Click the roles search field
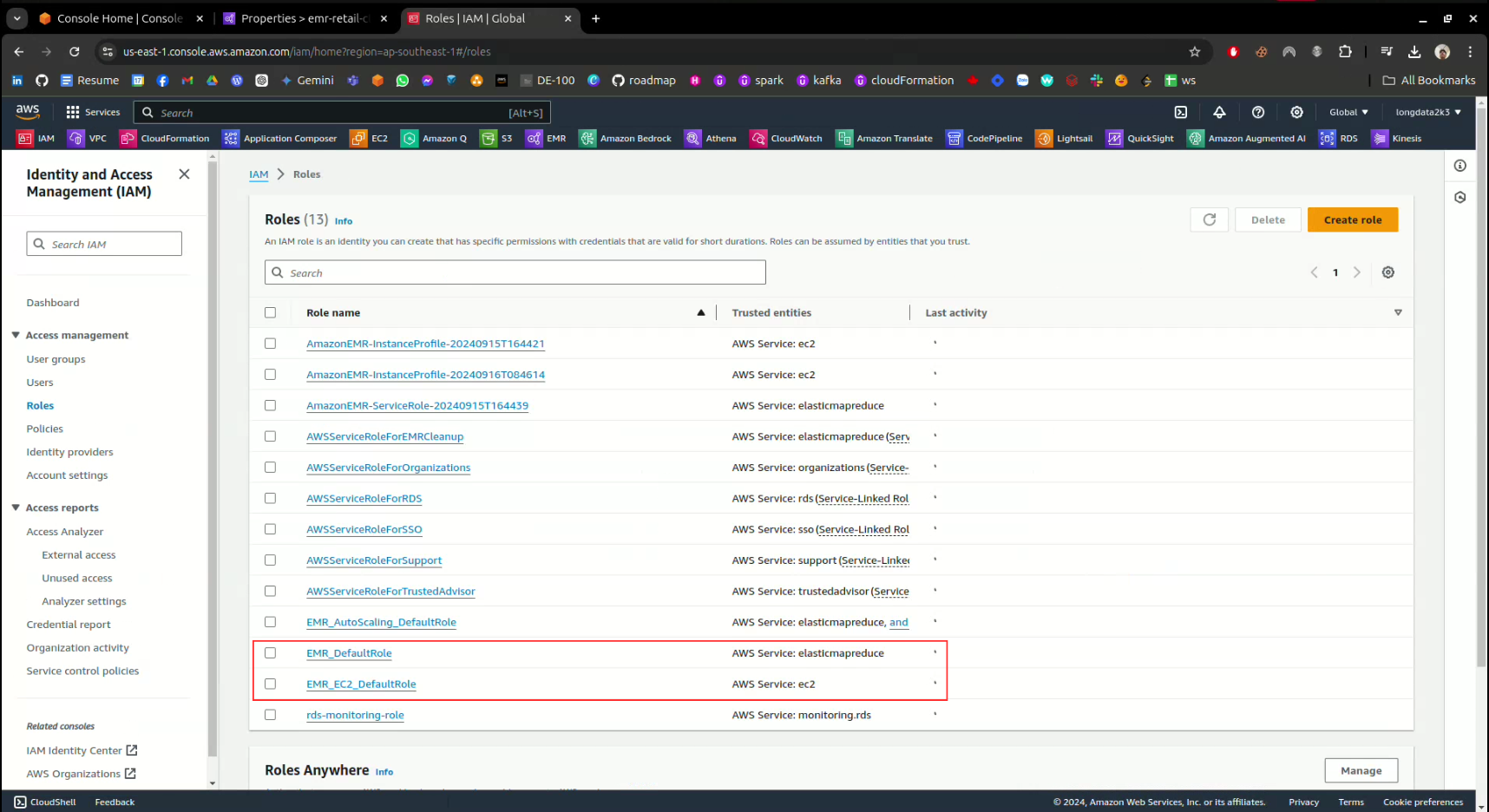 point(515,272)
